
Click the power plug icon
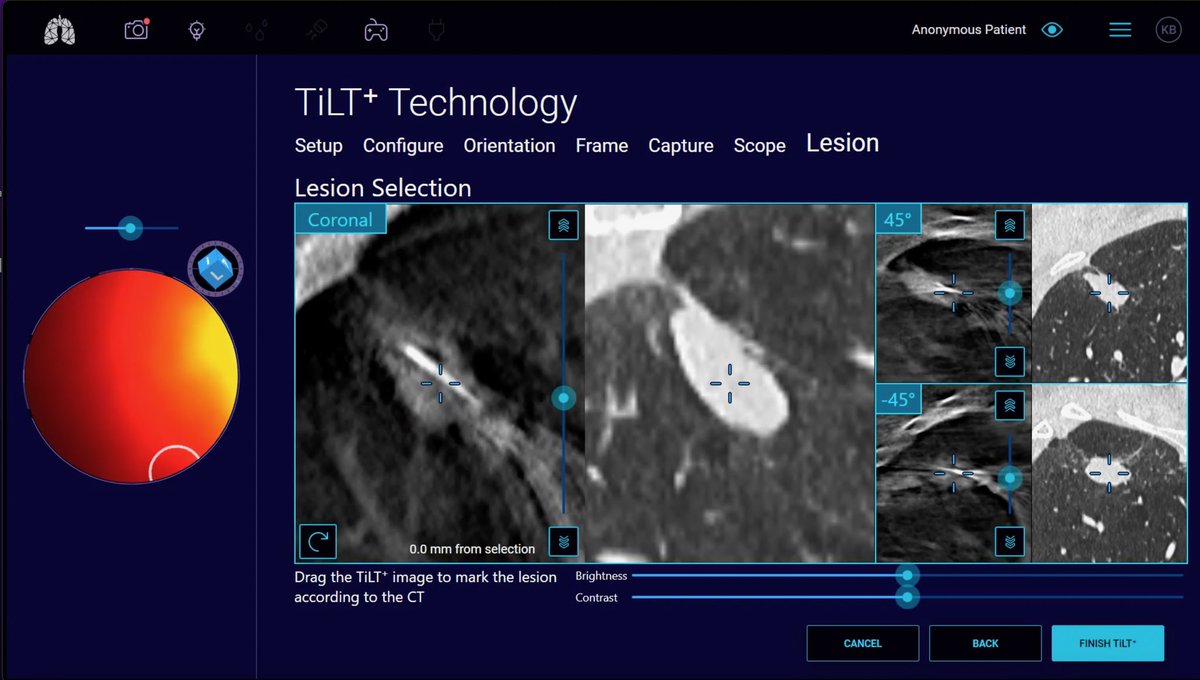tap(435, 30)
